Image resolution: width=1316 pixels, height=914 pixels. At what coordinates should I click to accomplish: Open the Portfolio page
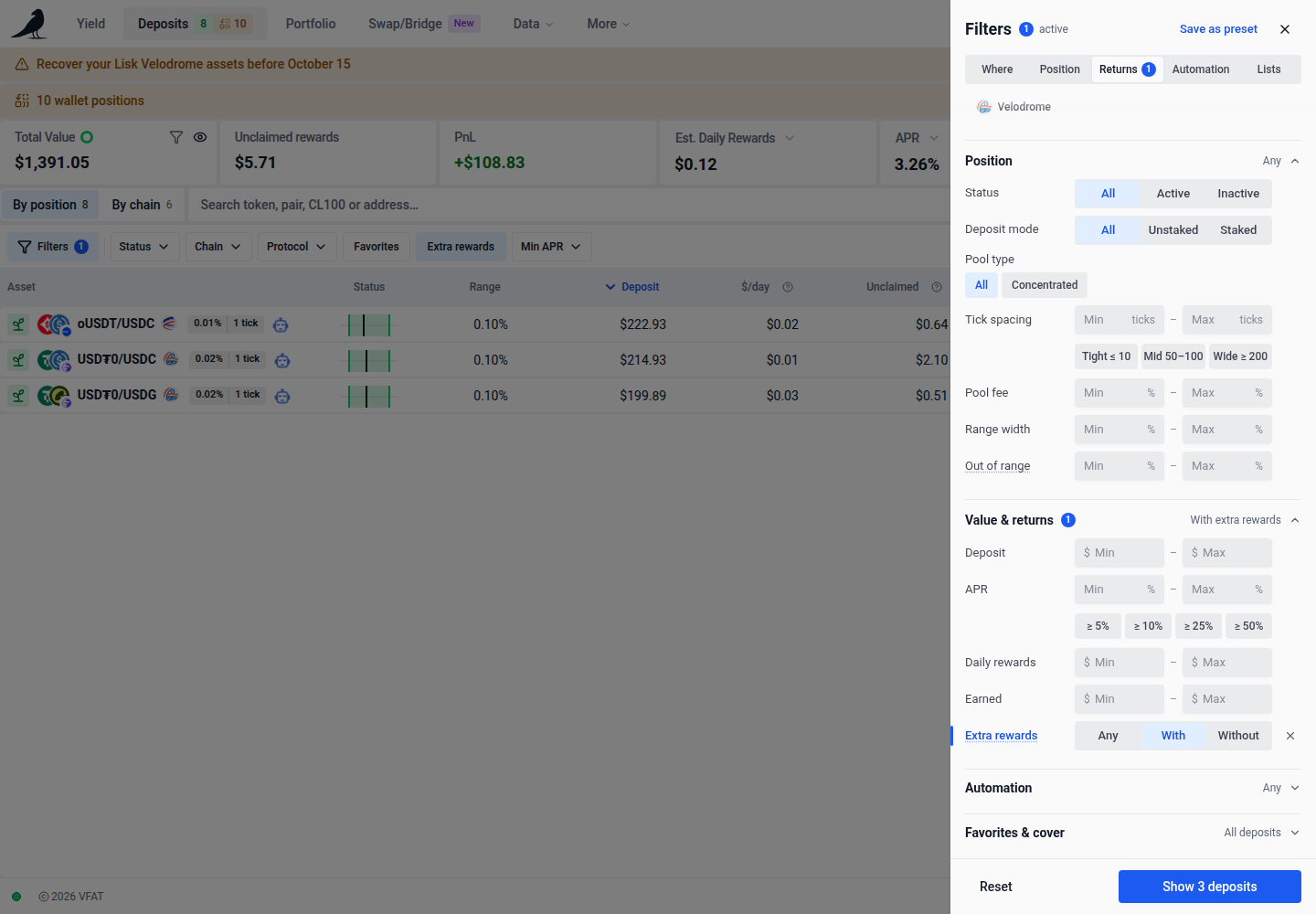[311, 24]
